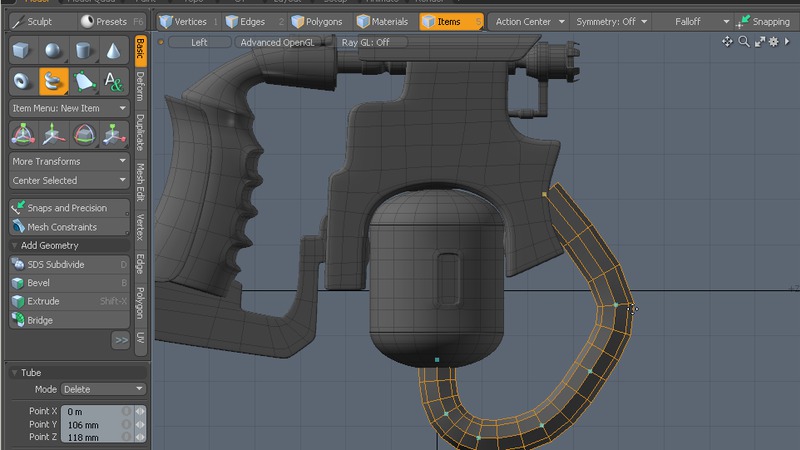This screenshot has width=800, height=450.
Task: Pick the Cone primitive tool
Action: [113, 51]
